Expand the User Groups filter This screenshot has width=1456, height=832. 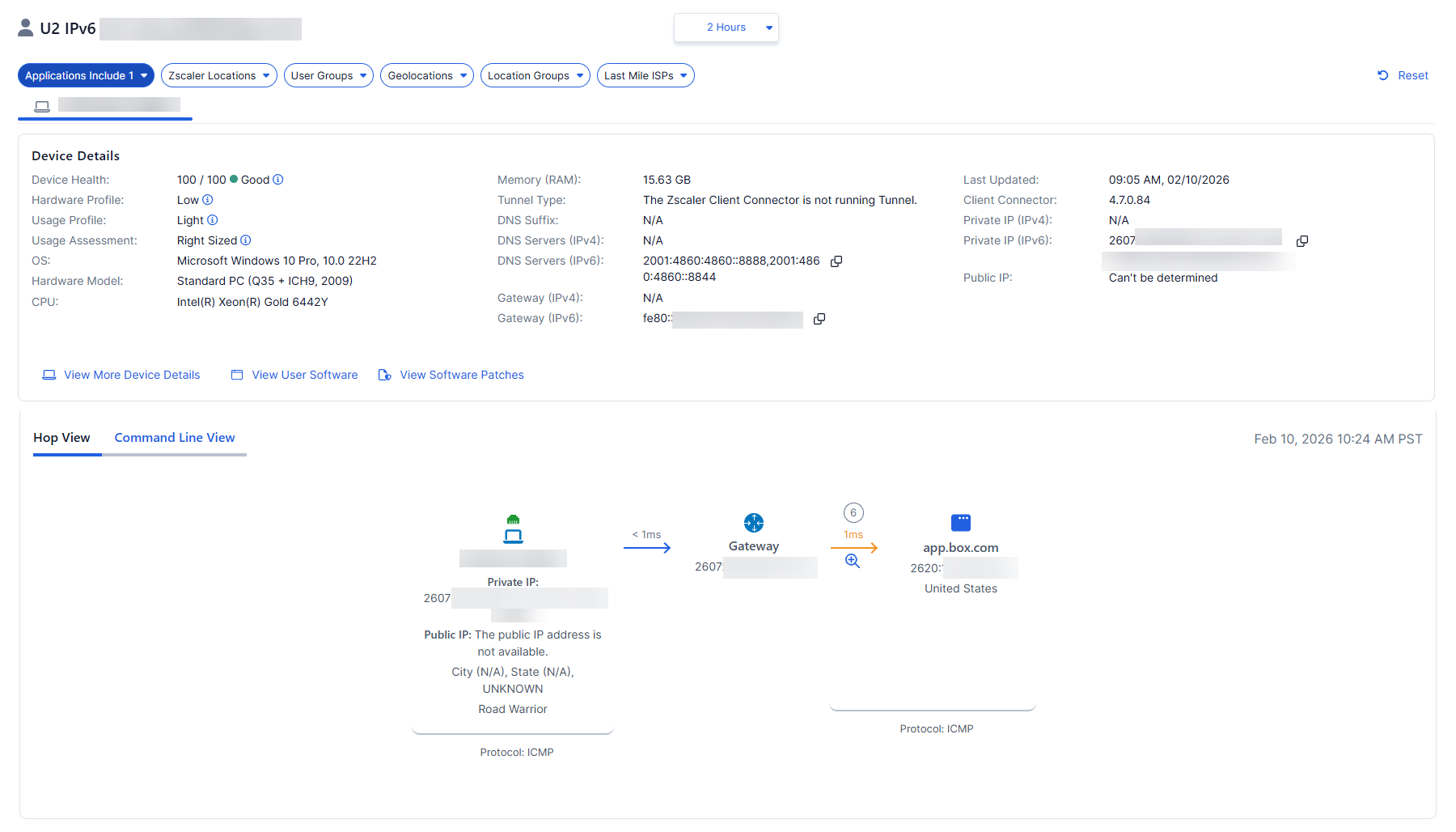click(x=328, y=75)
